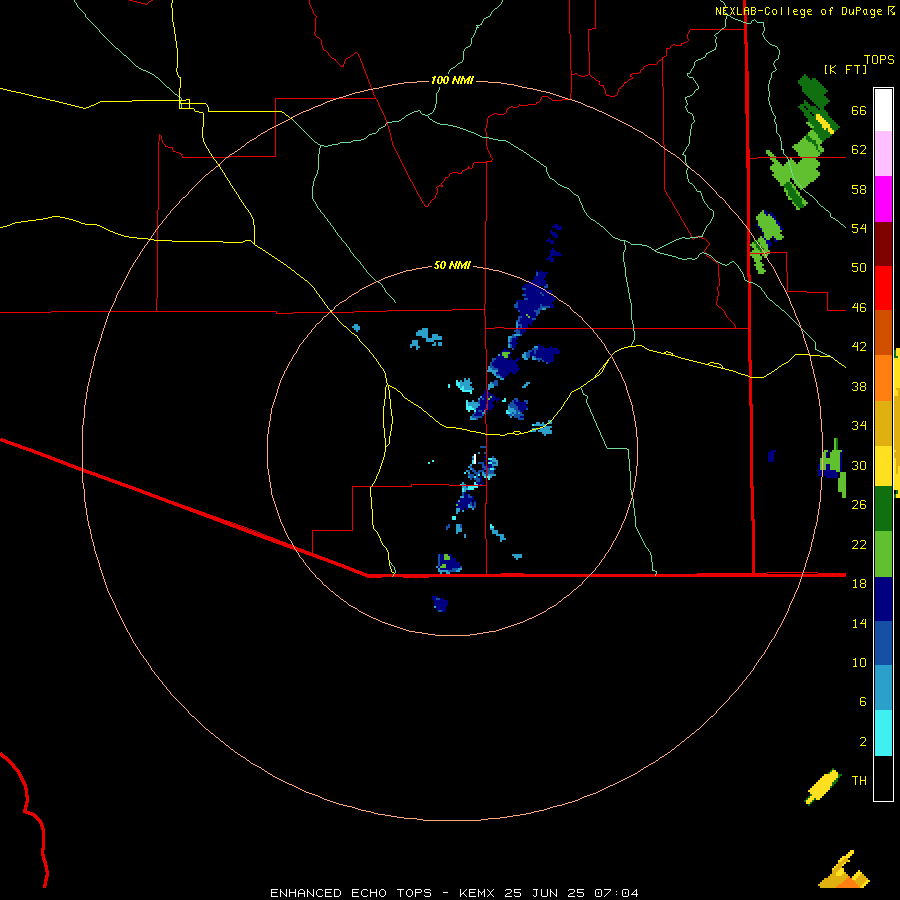Click the magenta legend swatch
Viewport: 900px width, 900px height.
click(883, 199)
